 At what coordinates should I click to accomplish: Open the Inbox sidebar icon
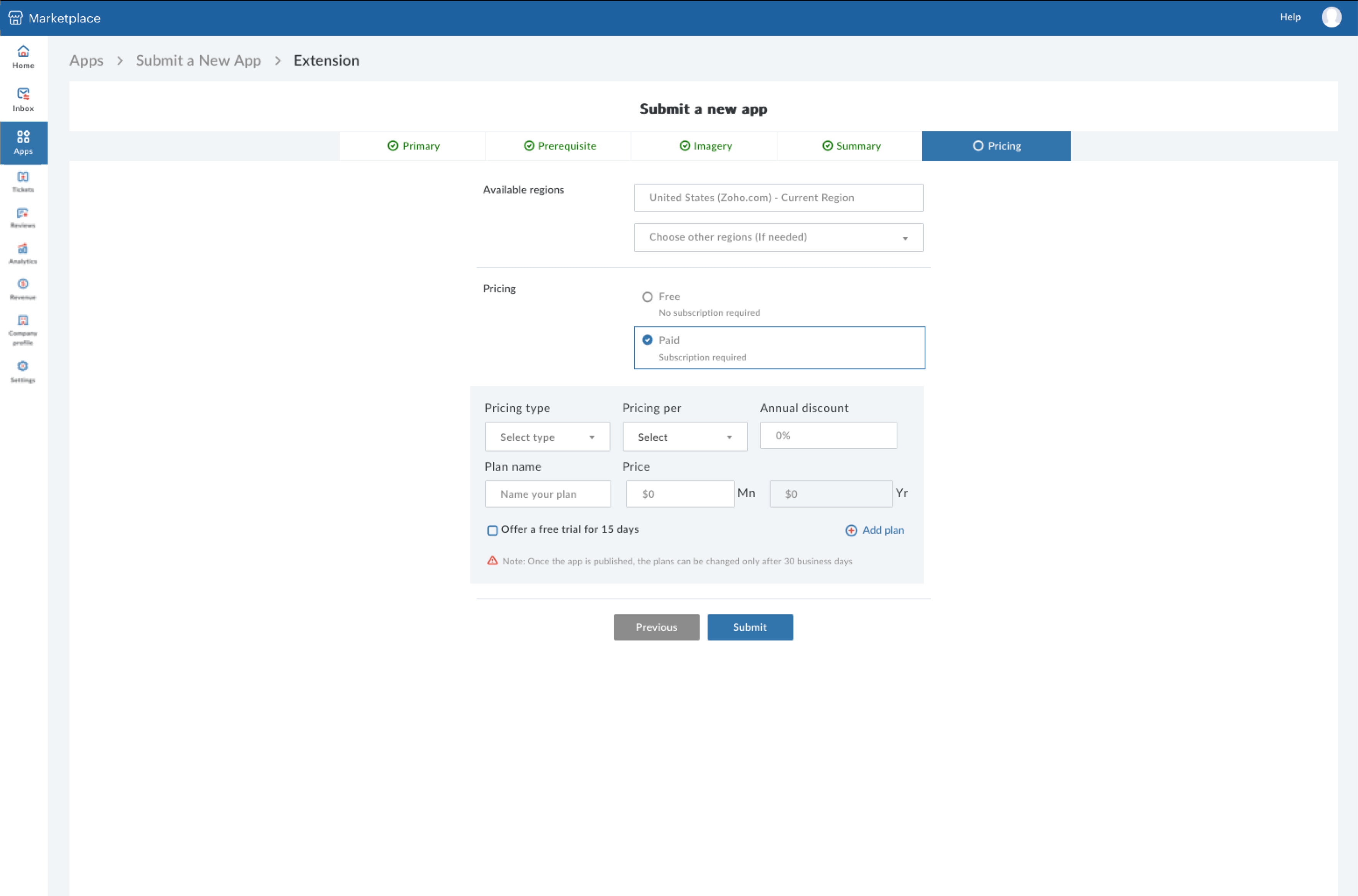(x=23, y=99)
